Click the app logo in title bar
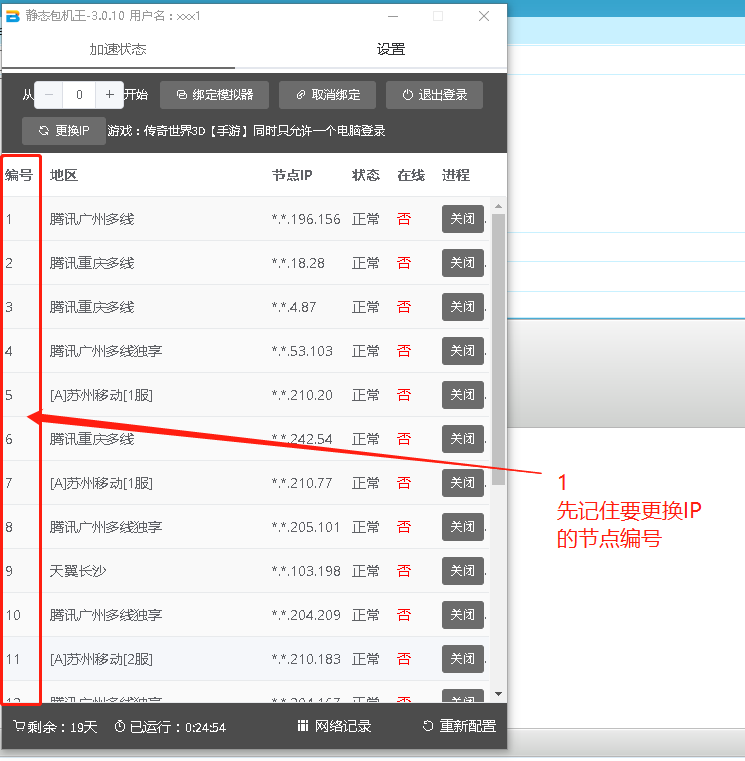The image size is (745, 761). 13,16
